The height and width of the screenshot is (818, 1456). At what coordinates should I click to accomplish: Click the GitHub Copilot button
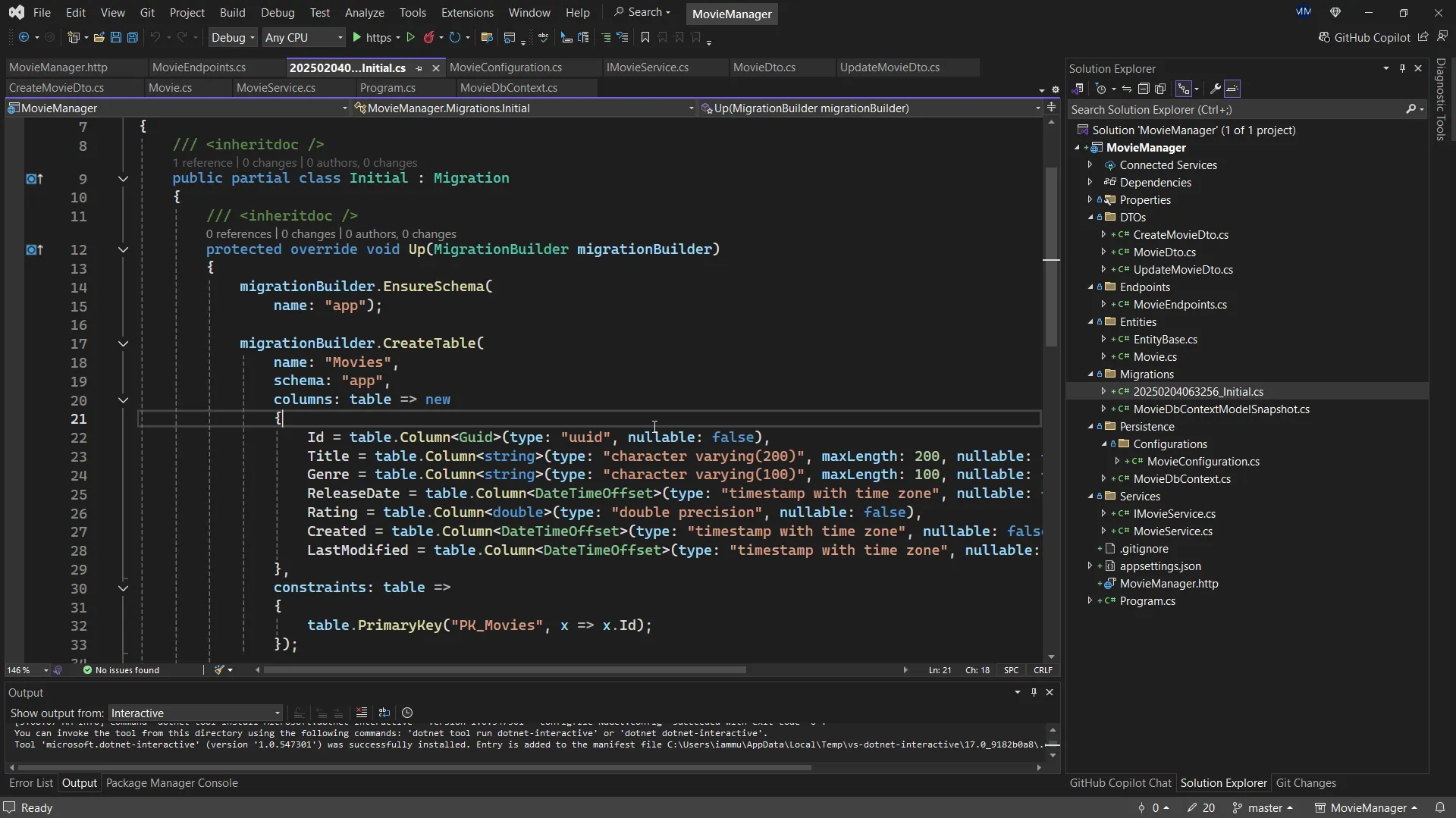tap(1363, 37)
